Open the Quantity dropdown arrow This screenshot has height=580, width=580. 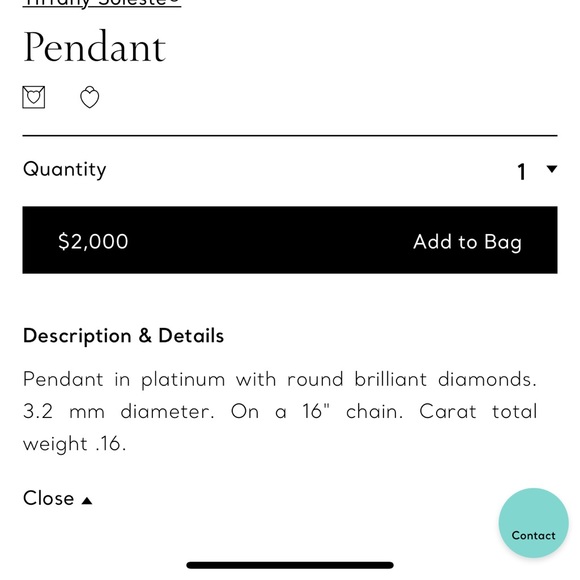(x=552, y=169)
